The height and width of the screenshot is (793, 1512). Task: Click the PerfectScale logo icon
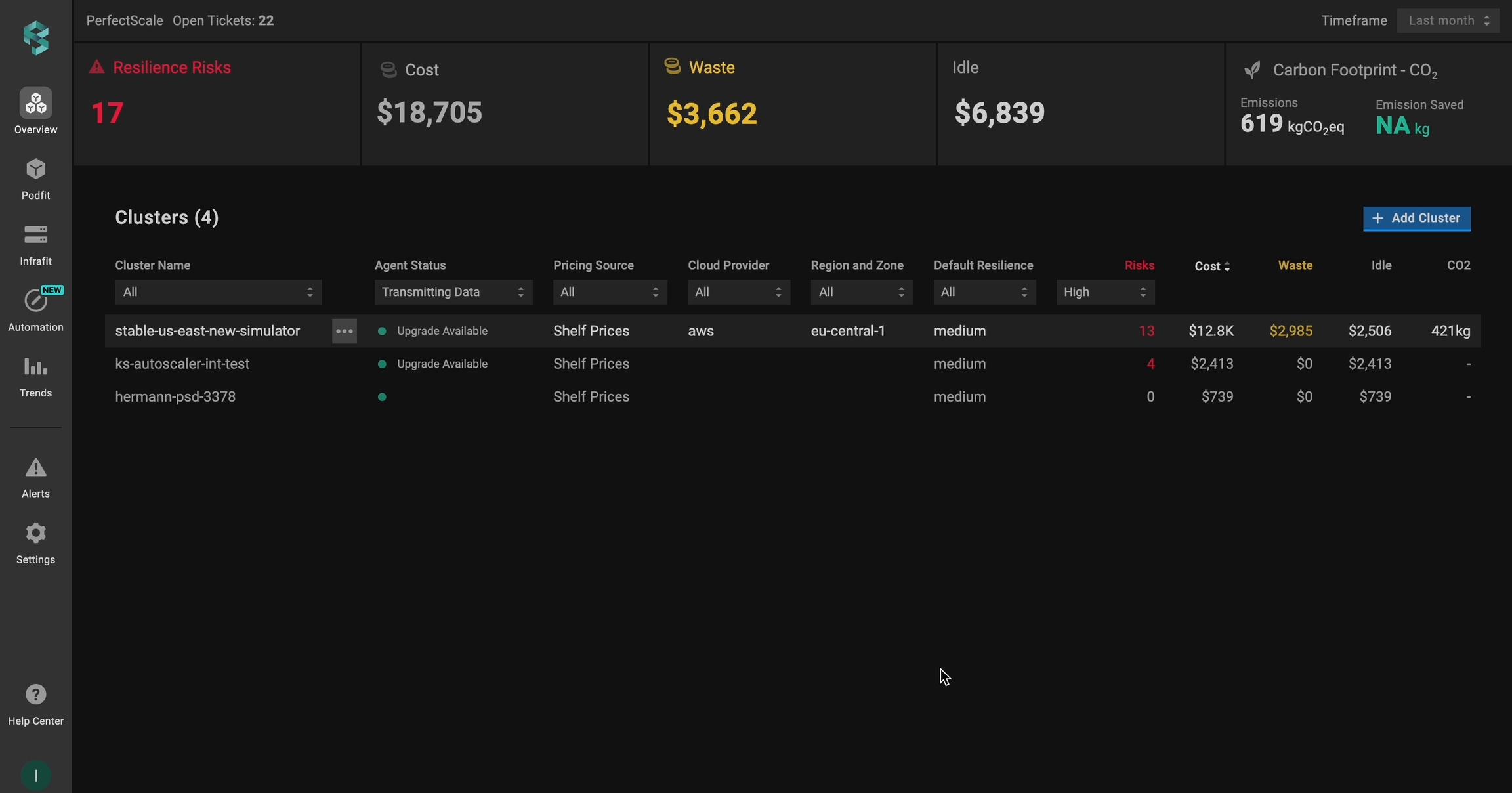(x=36, y=37)
